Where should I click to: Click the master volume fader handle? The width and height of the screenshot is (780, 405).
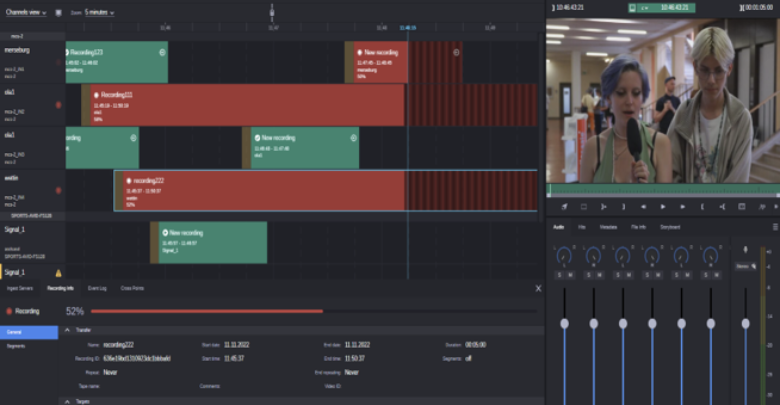[745, 323]
